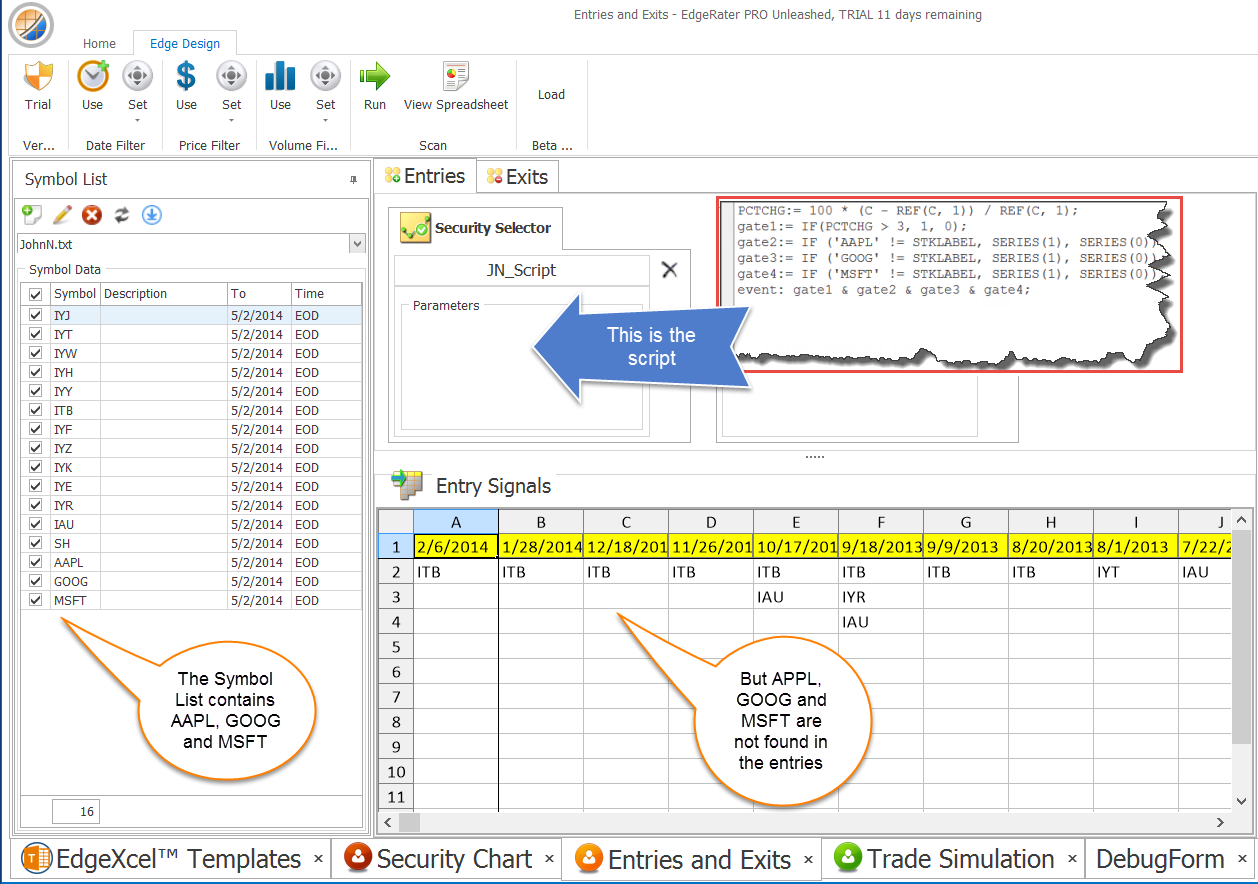Click Set in the Price Filter group
The height and width of the screenshot is (884, 1258).
coord(231,90)
